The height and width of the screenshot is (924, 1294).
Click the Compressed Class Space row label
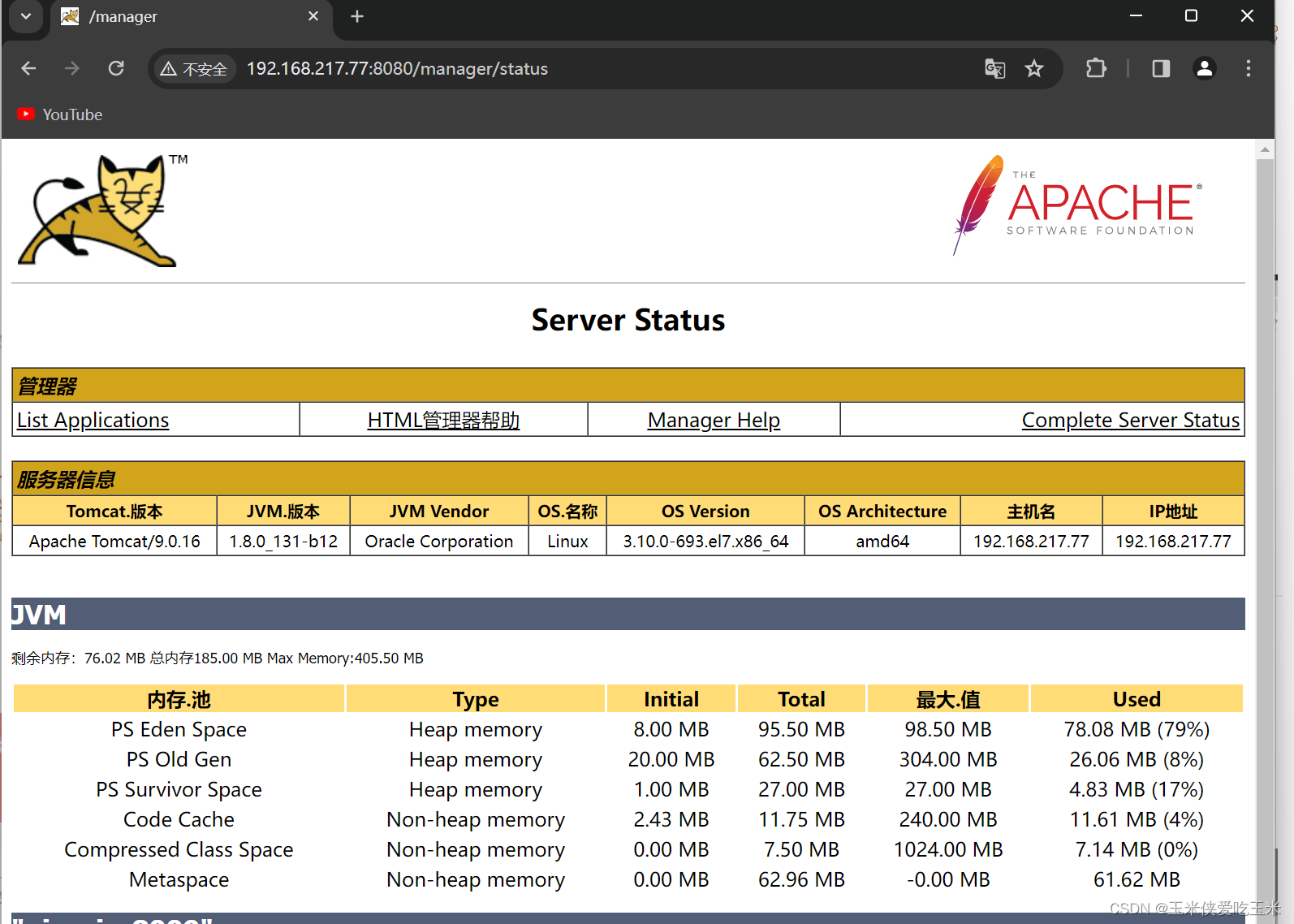click(x=179, y=850)
